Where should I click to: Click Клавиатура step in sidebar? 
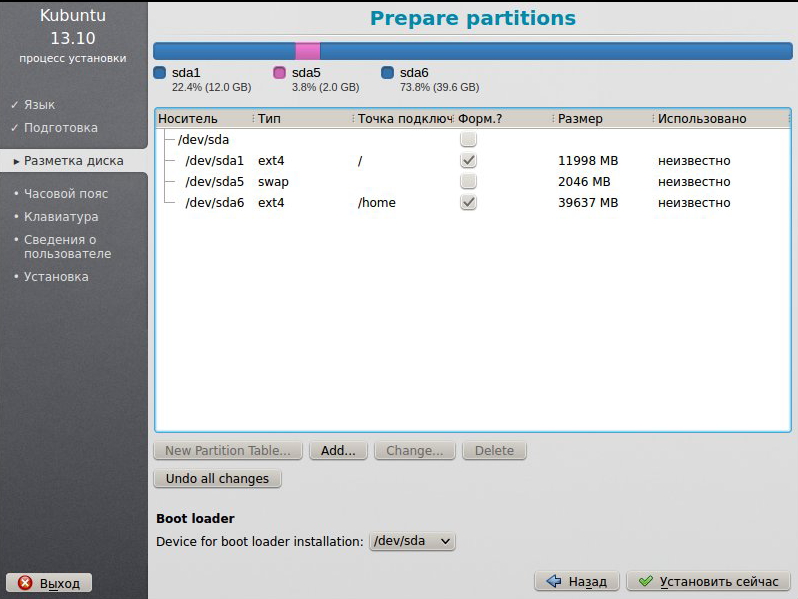(61, 217)
